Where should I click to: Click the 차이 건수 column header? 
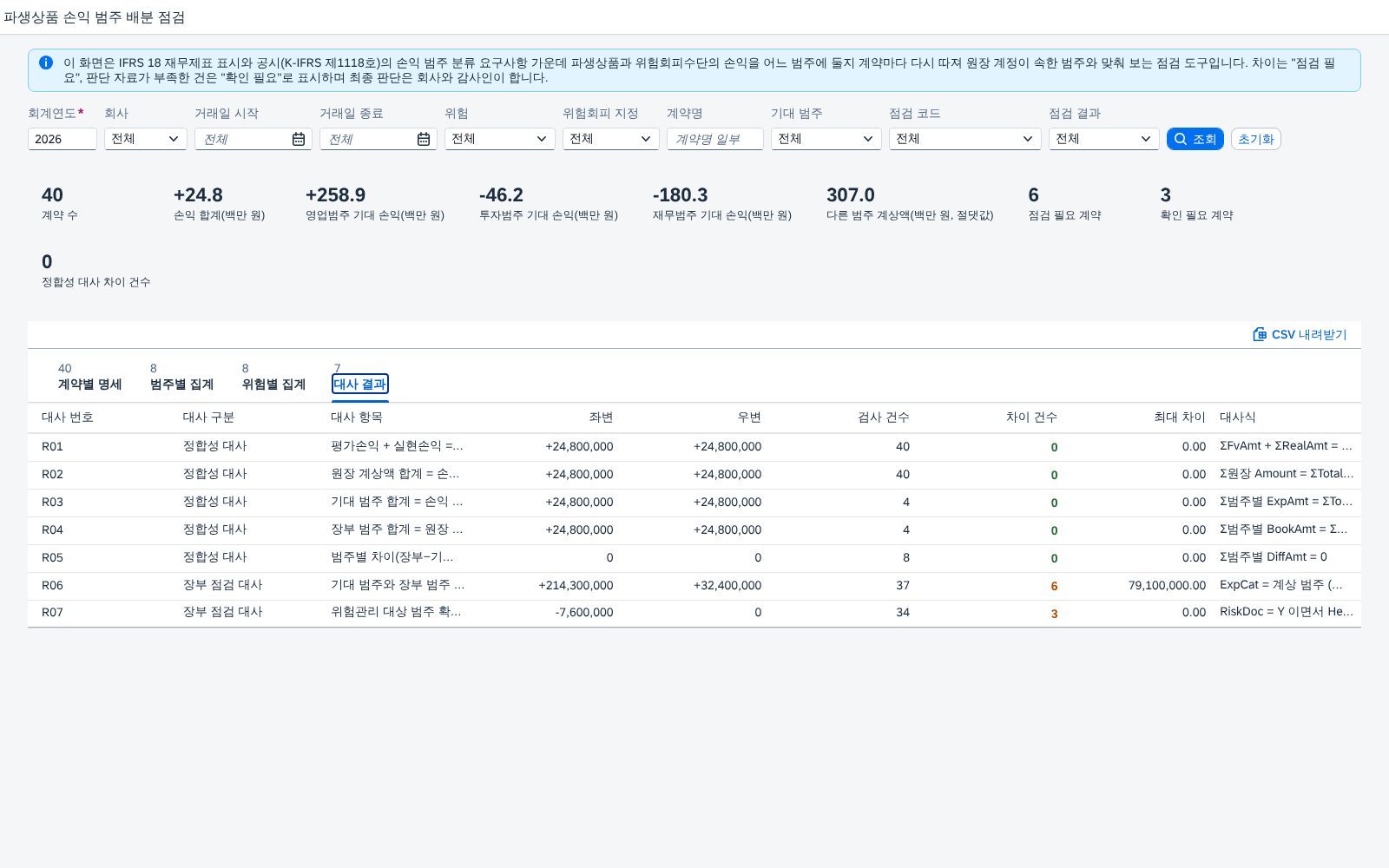coord(1031,418)
